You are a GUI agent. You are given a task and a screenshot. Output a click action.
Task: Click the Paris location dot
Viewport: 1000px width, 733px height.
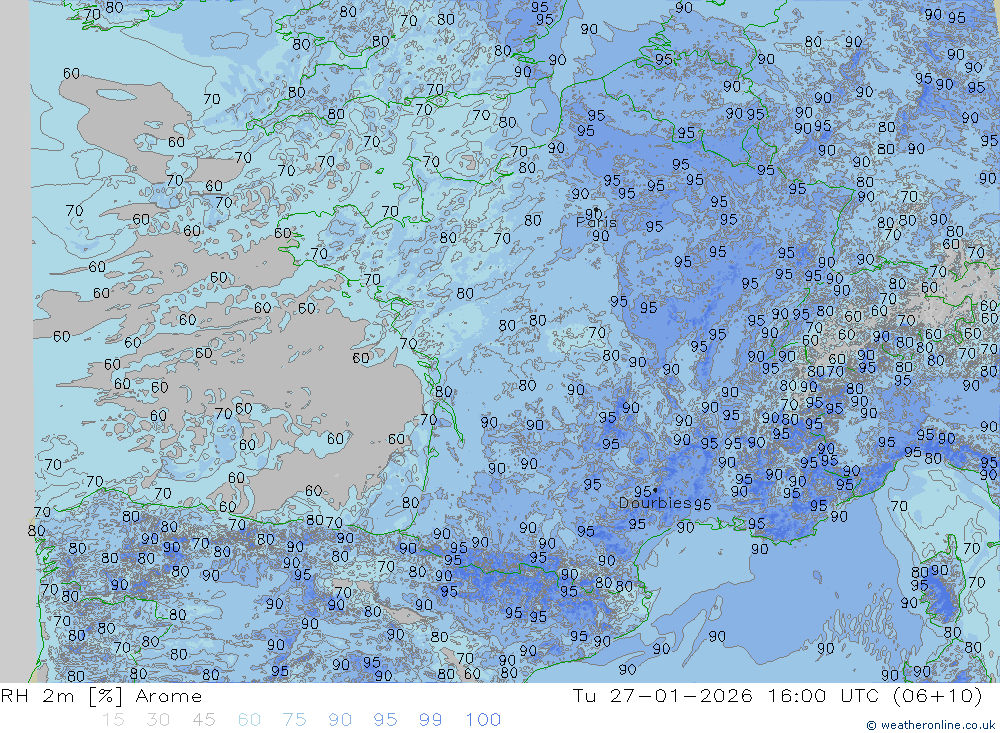(x=596, y=209)
